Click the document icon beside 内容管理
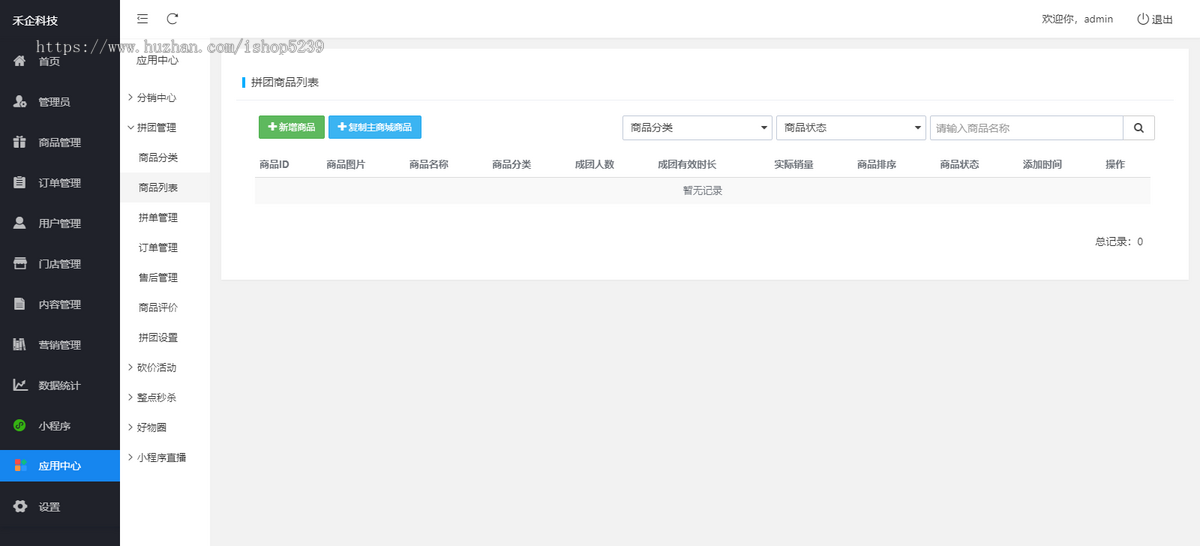Viewport: 1200px width, 546px height. tap(19, 304)
